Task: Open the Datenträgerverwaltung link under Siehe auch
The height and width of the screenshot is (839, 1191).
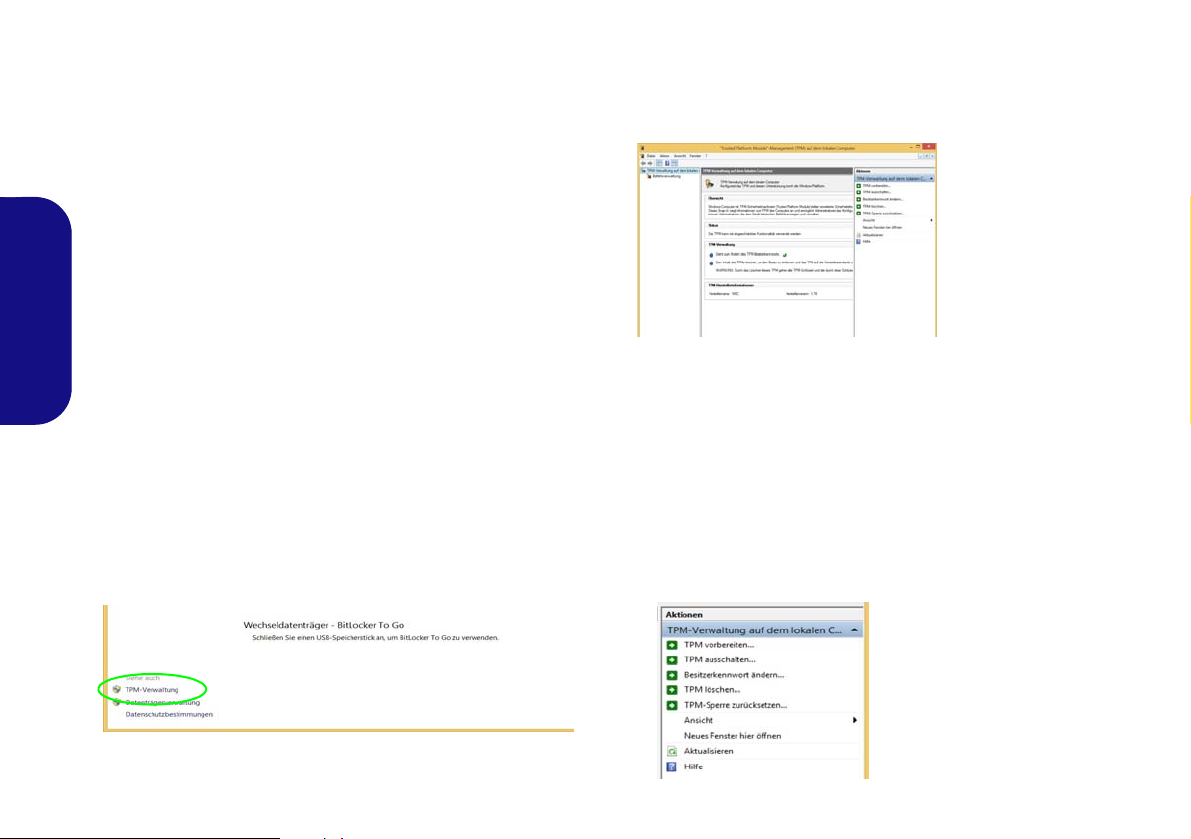Action: coord(163,702)
